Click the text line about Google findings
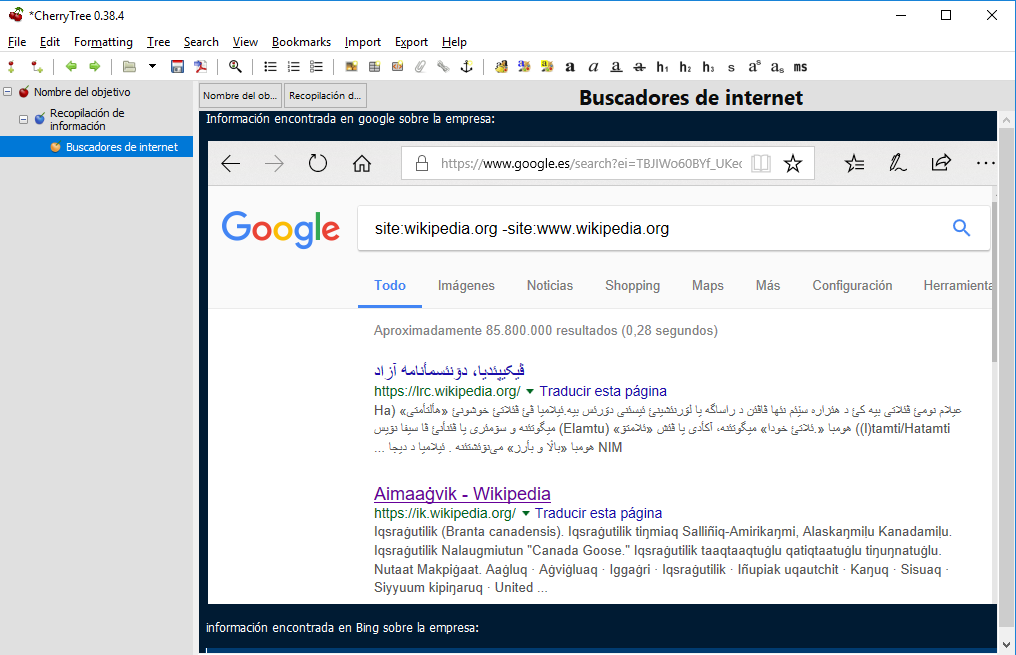The height and width of the screenshot is (655, 1016). click(351, 119)
